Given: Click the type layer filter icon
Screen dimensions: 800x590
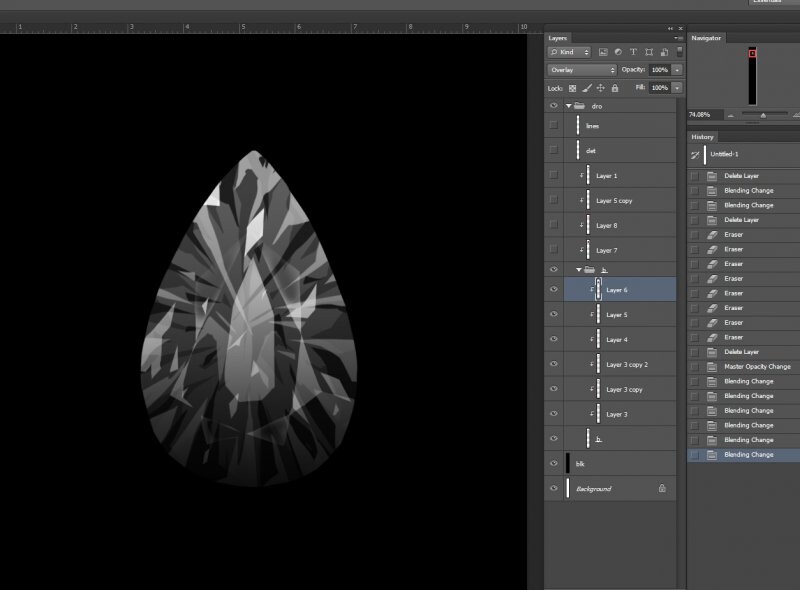Looking at the screenshot, I should [x=632, y=52].
